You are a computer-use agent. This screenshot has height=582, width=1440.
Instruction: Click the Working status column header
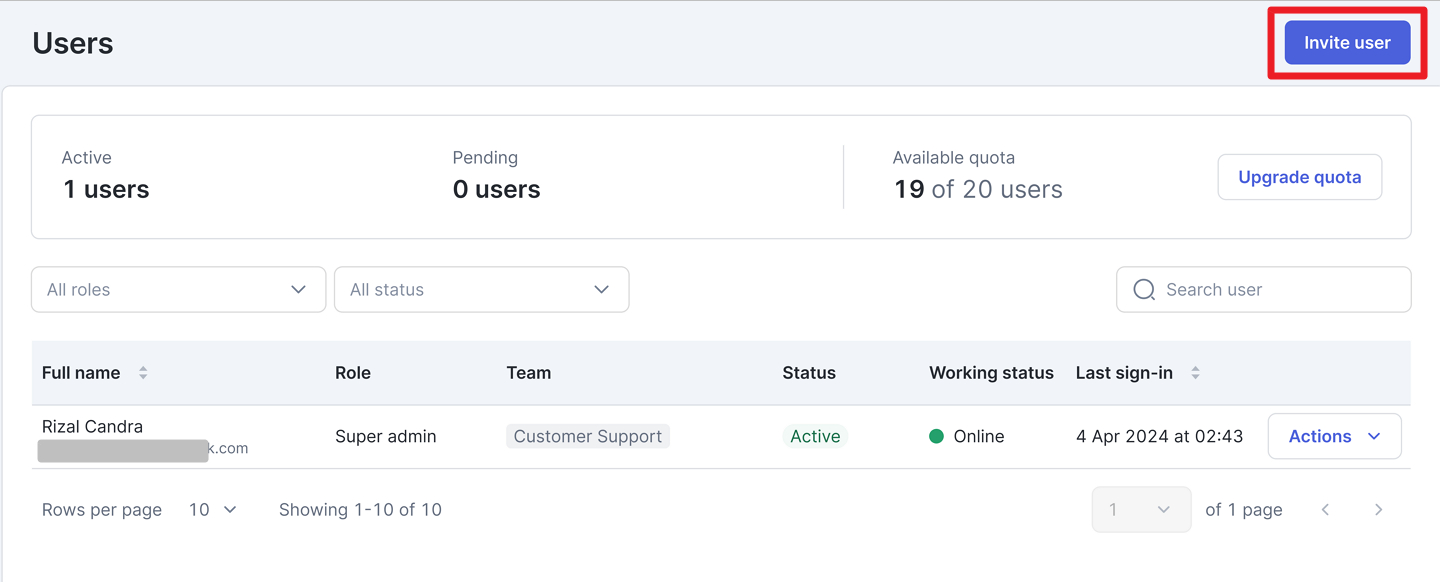tap(990, 373)
